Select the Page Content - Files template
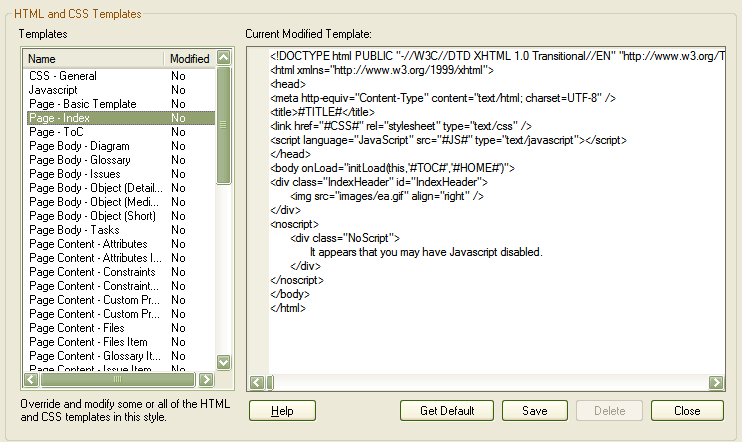Image resolution: width=742 pixels, height=442 pixels. click(x=121, y=328)
